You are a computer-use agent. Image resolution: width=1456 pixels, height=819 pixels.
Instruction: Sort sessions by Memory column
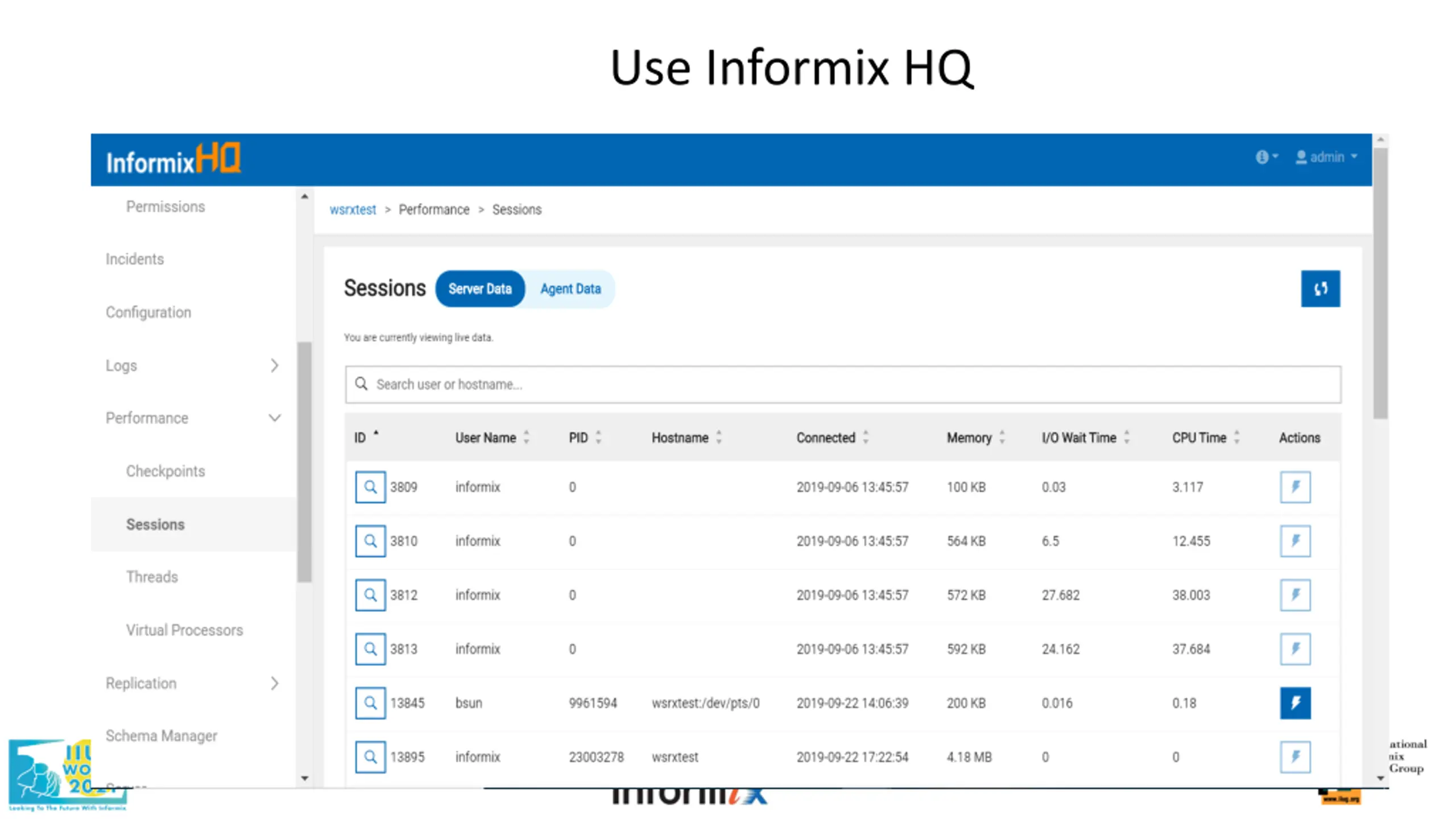(976, 437)
